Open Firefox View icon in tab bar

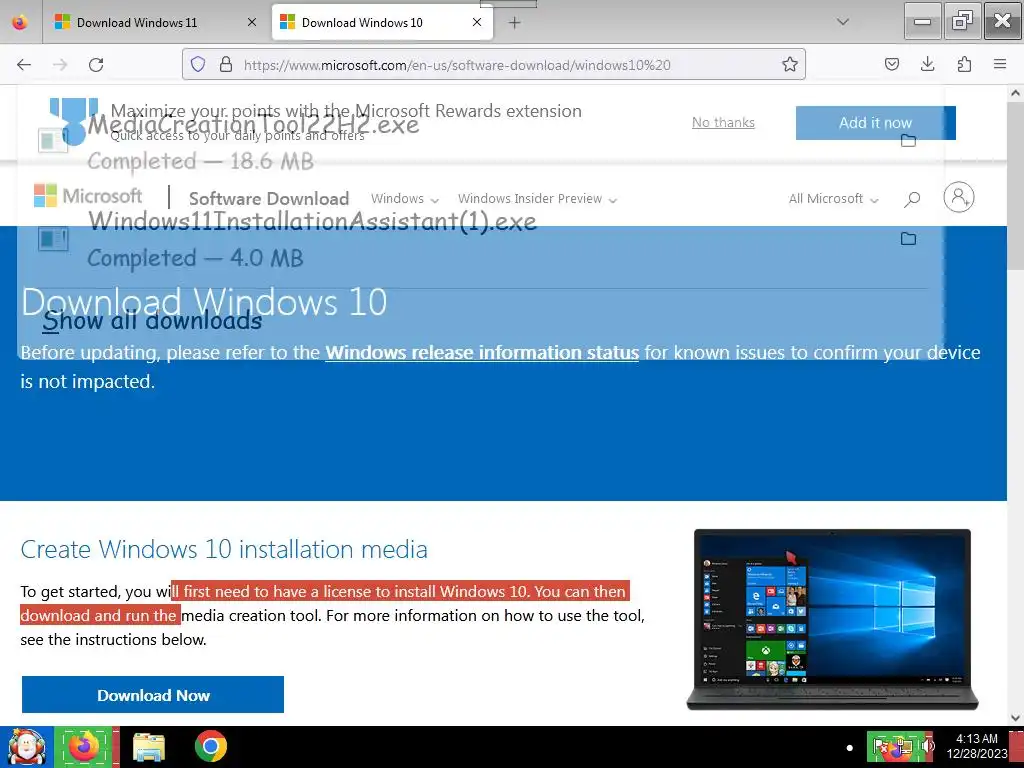pyautogui.click(x=20, y=22)
